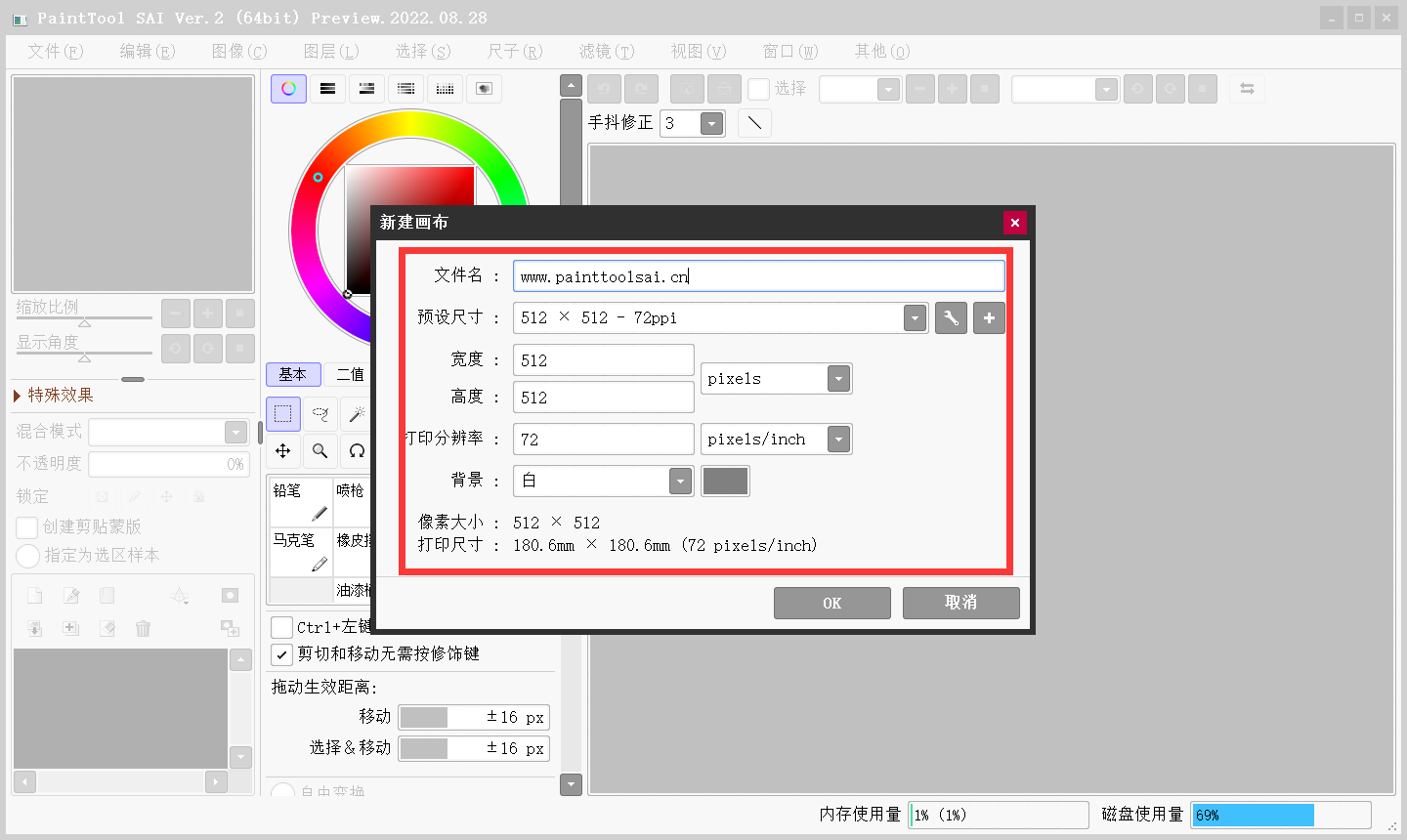The height and width of the screenshot is (840, 1407).
Task: Close the 新建画布 dialog
Action: point(1015,223)
